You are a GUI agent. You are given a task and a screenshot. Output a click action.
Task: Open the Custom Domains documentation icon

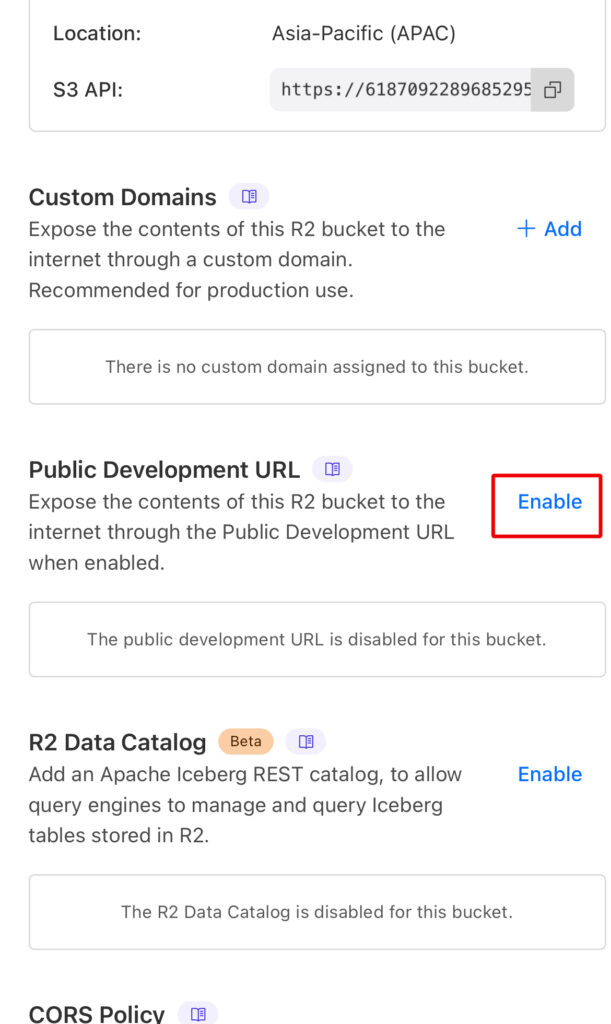[x=249, y=196]
